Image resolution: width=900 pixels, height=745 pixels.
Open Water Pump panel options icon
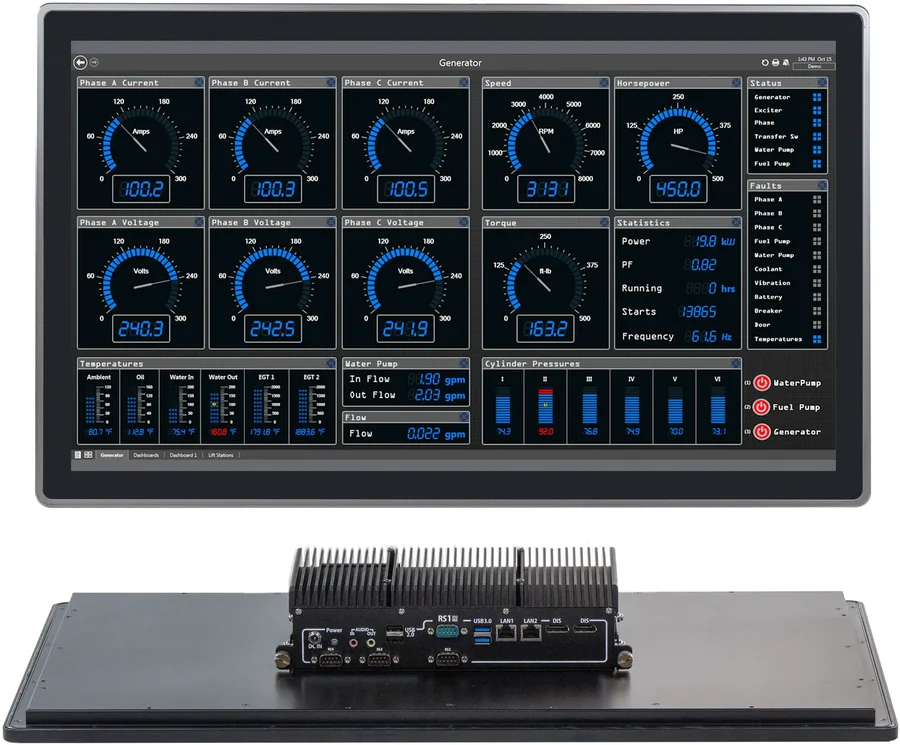click(463, 363)
